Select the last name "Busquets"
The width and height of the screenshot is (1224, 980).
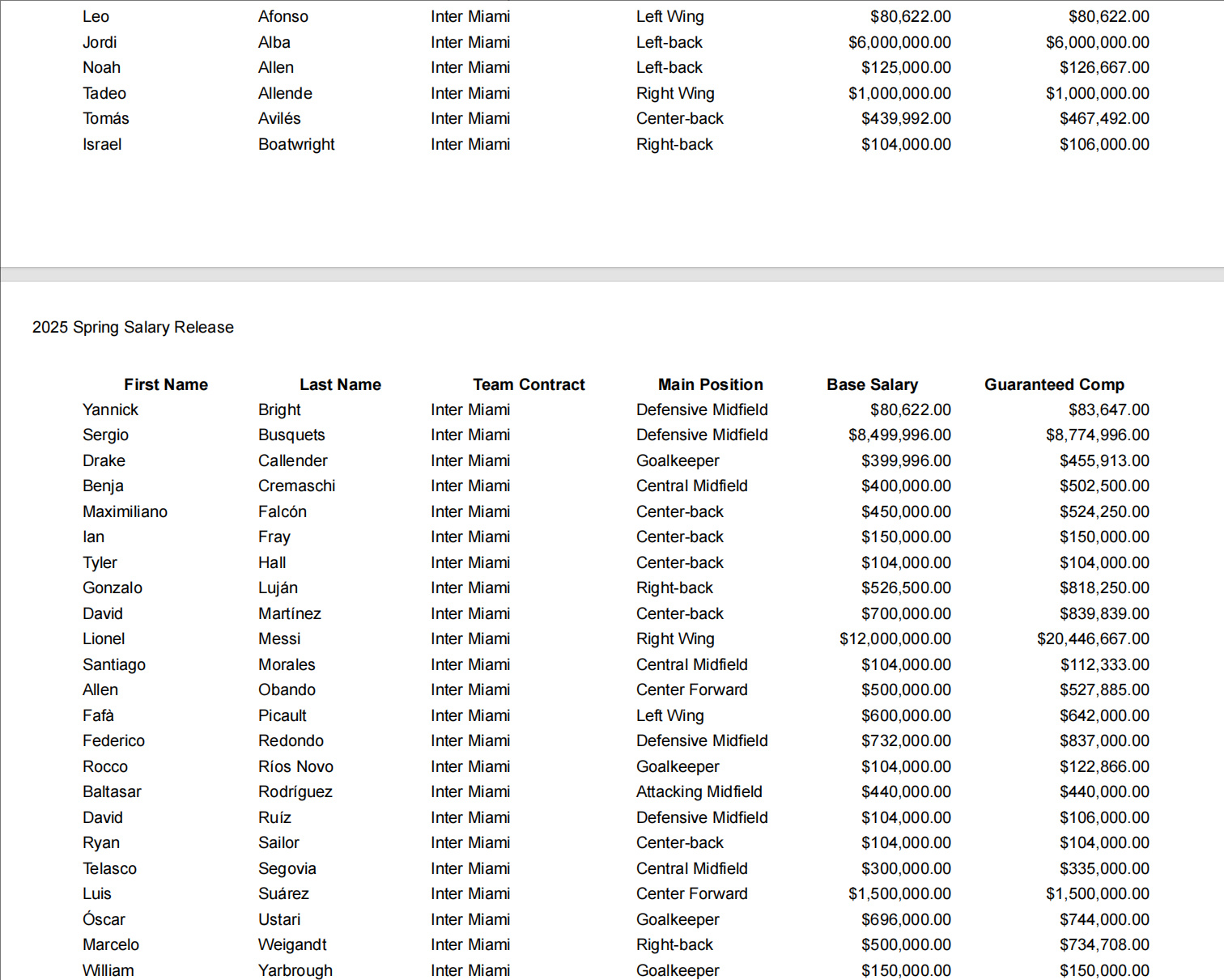tap(291, 435)
